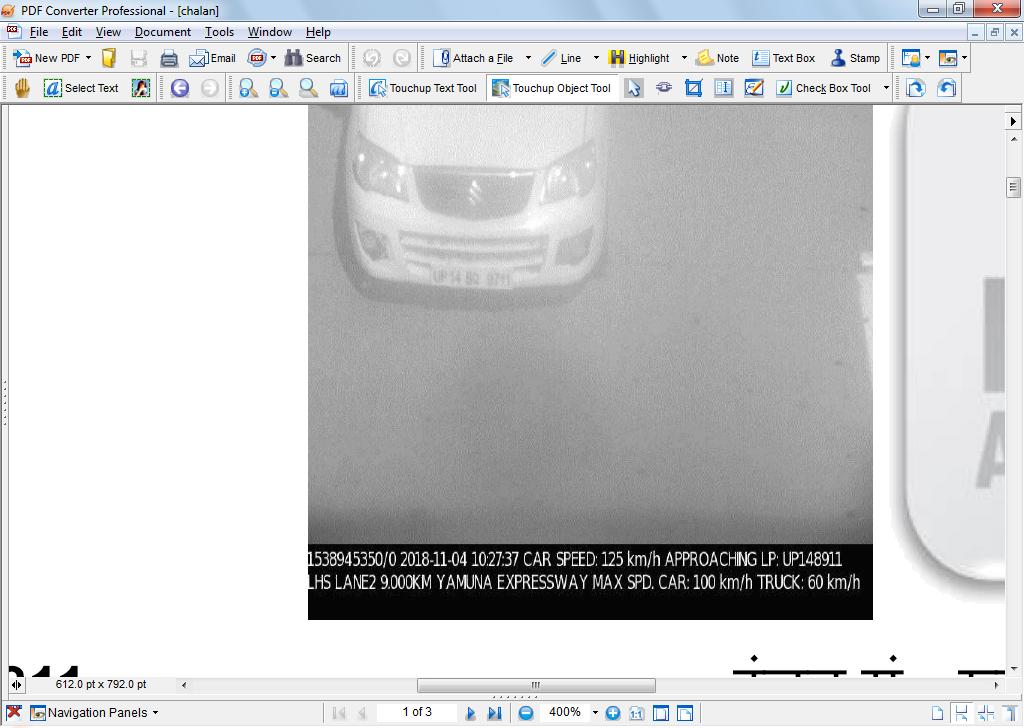Screen dimensions: 1024x728
Task: Go to next page arrow
Action: [x=470, y=713]
